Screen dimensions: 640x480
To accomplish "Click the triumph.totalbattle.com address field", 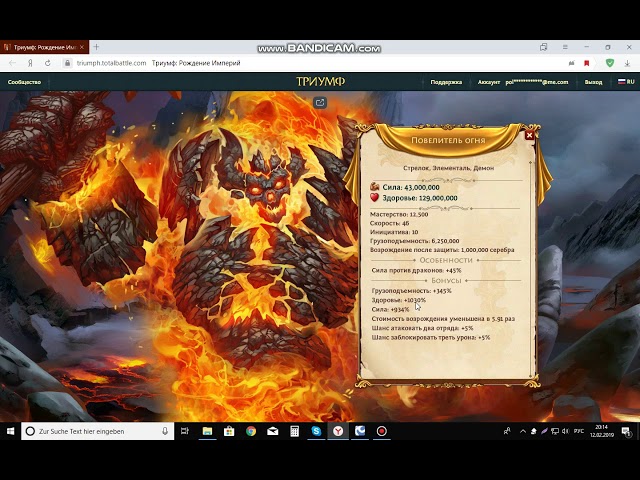I will coord(111,63).
